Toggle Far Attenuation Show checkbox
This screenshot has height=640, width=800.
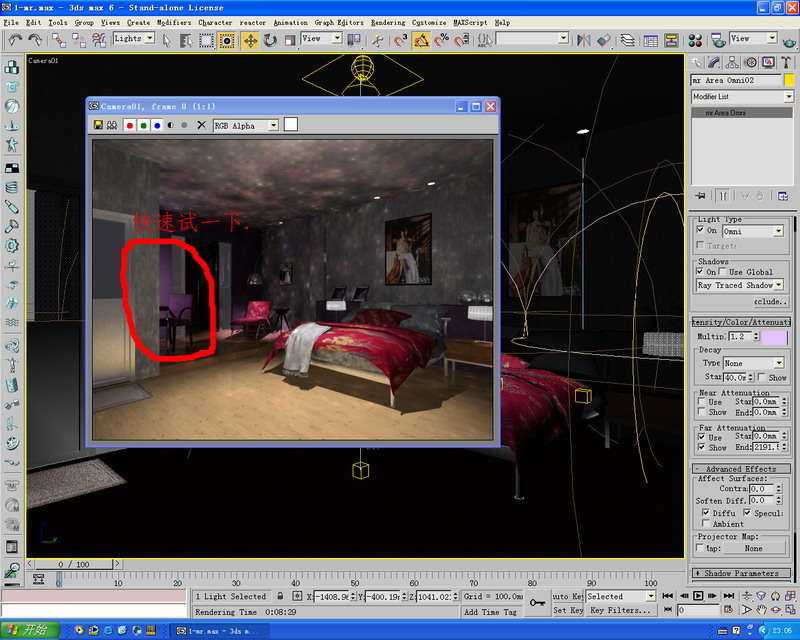pyautogui.click(x=702, y=447)
